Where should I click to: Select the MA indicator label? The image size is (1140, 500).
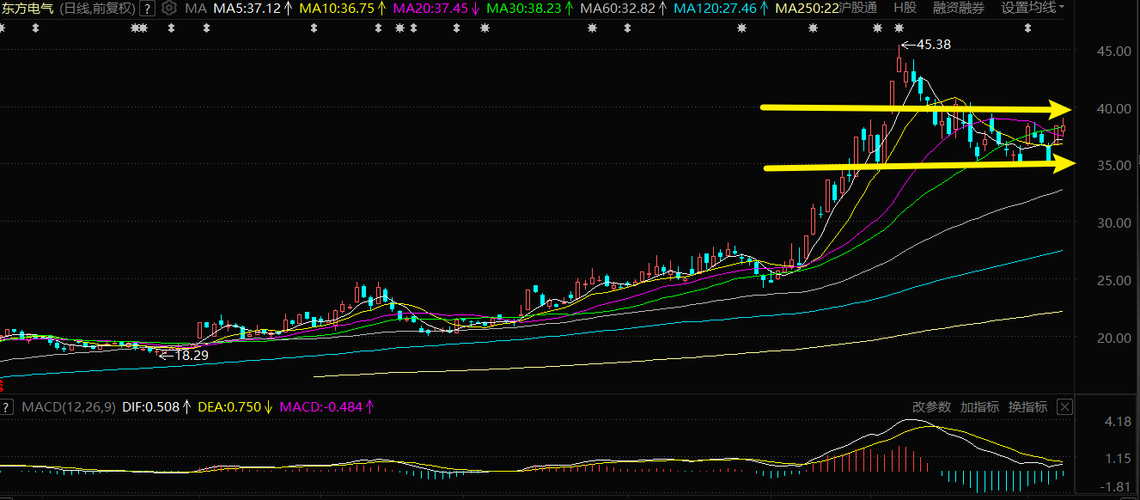195,9
